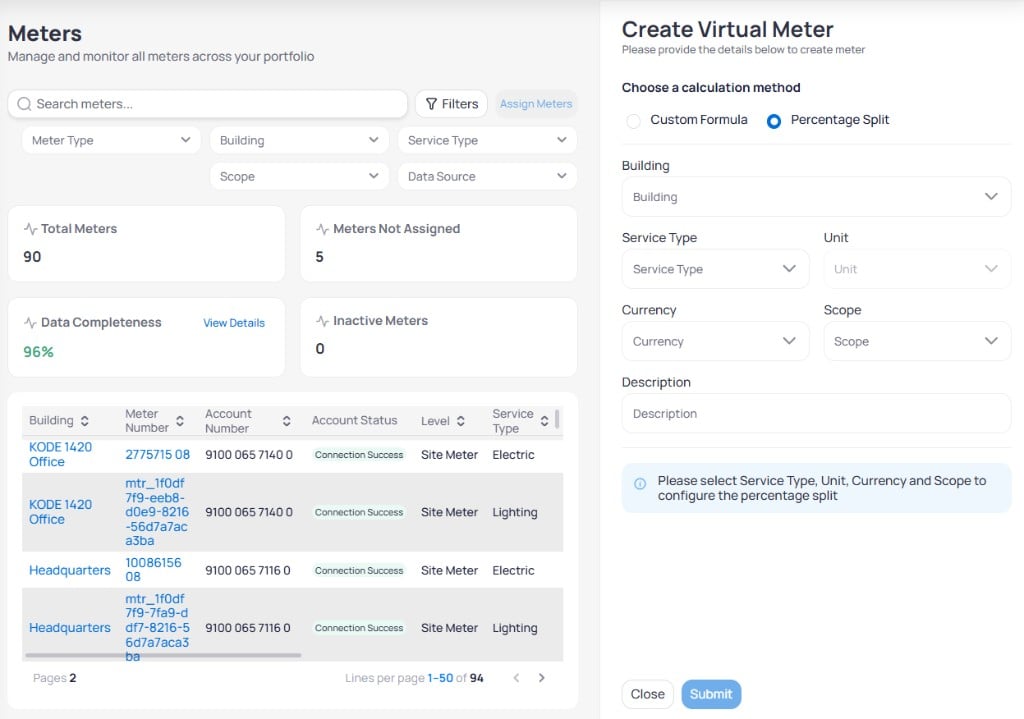This screenshot has height=719, width=1024.
Task: Click the Close button
Action: point(647,694)
